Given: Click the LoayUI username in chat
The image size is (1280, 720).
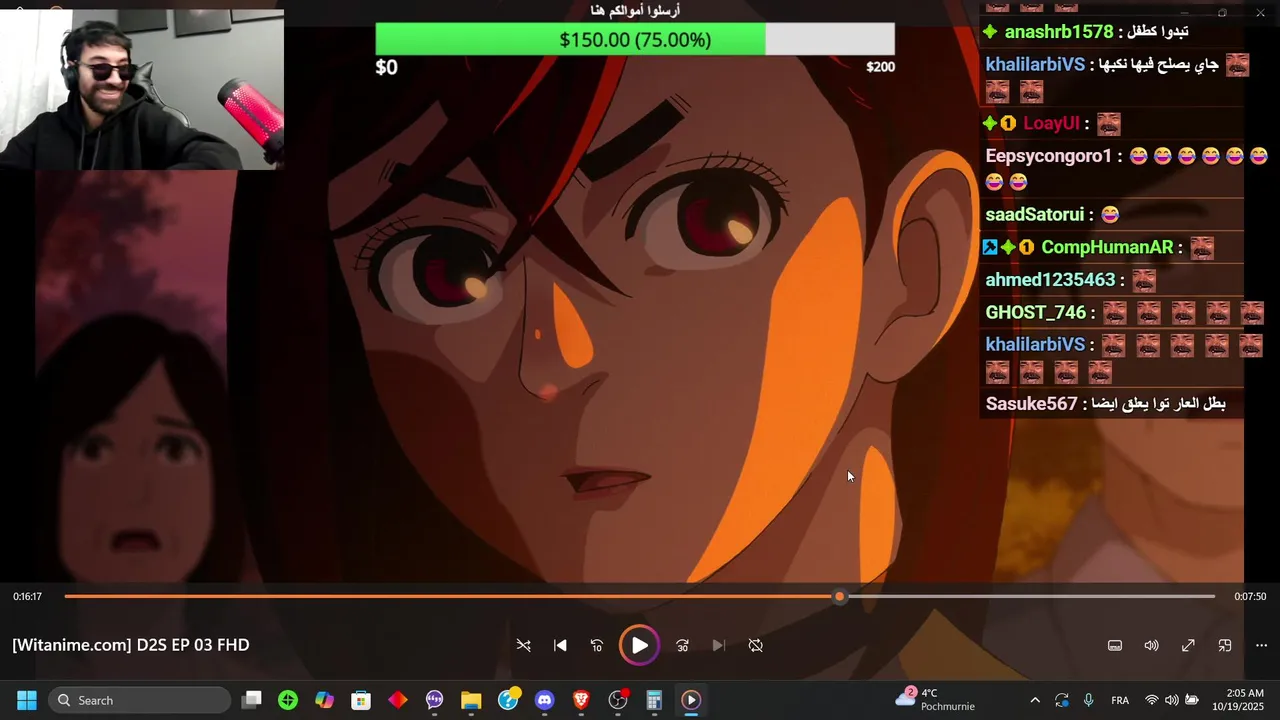Looking at the screenshot, I should tap(1051, 124).
